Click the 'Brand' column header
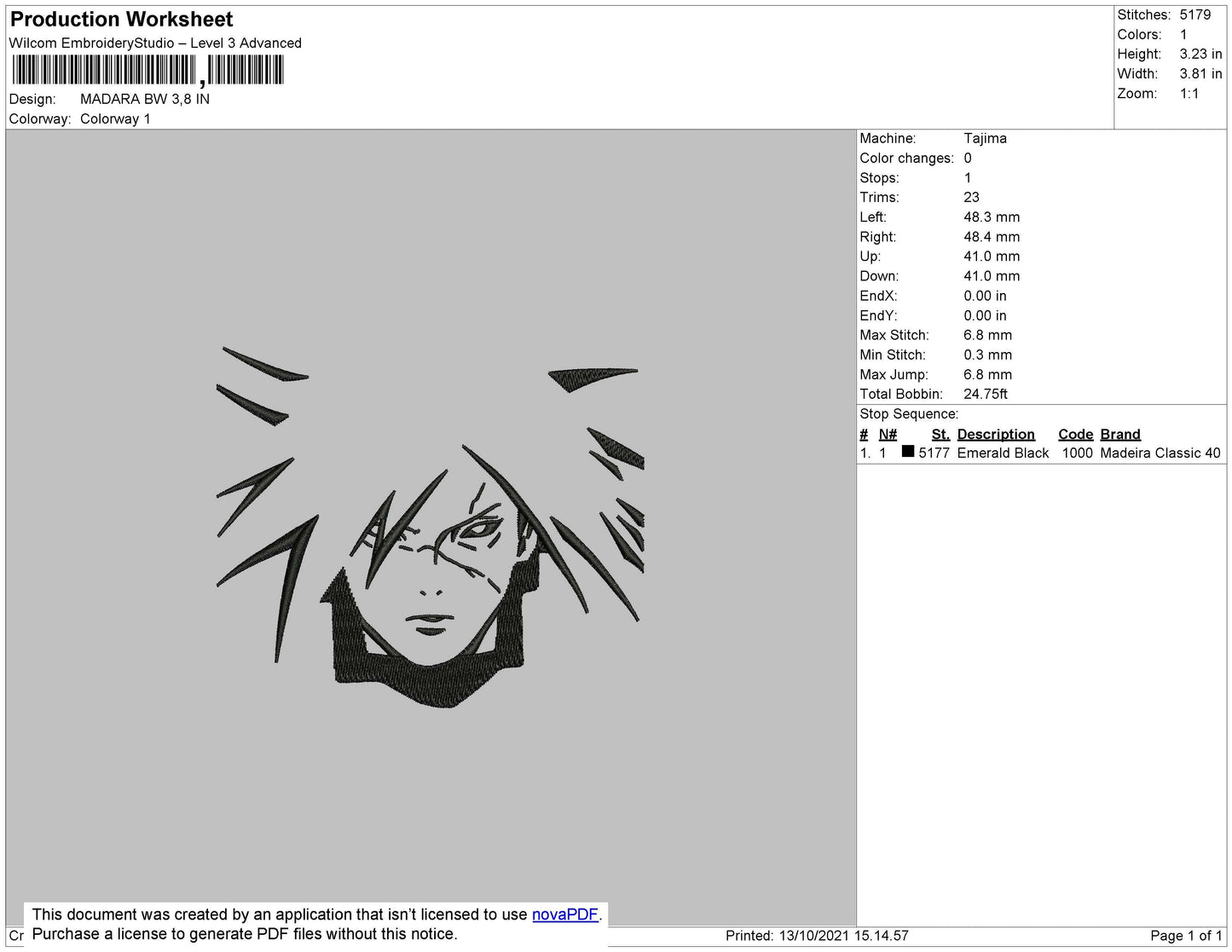The height and width of the screenshot is (952, 1232). pyautogui.click(x=1120, y=434)
